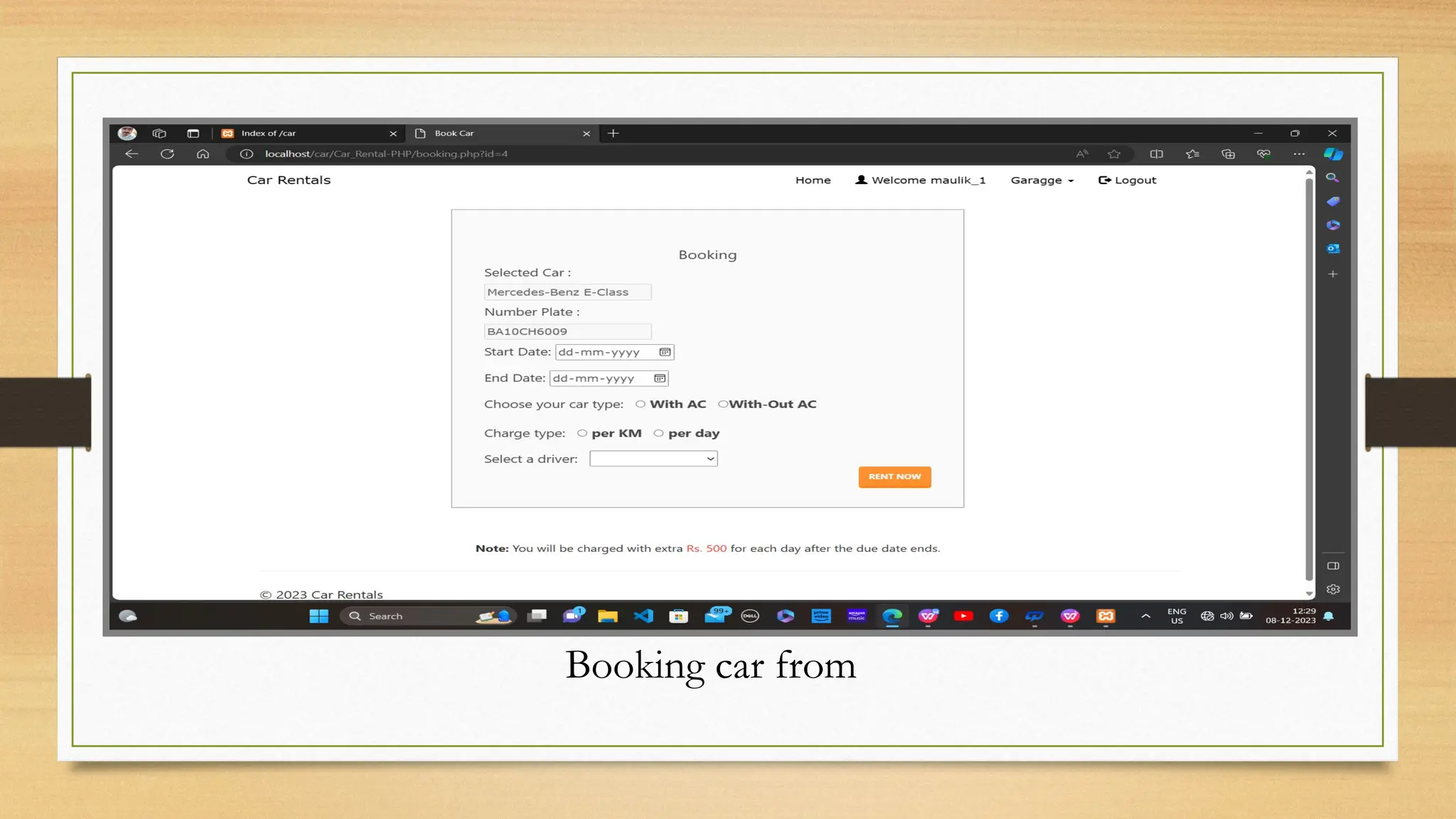Click the site information icon in address bar

click(x=246, y=154)
